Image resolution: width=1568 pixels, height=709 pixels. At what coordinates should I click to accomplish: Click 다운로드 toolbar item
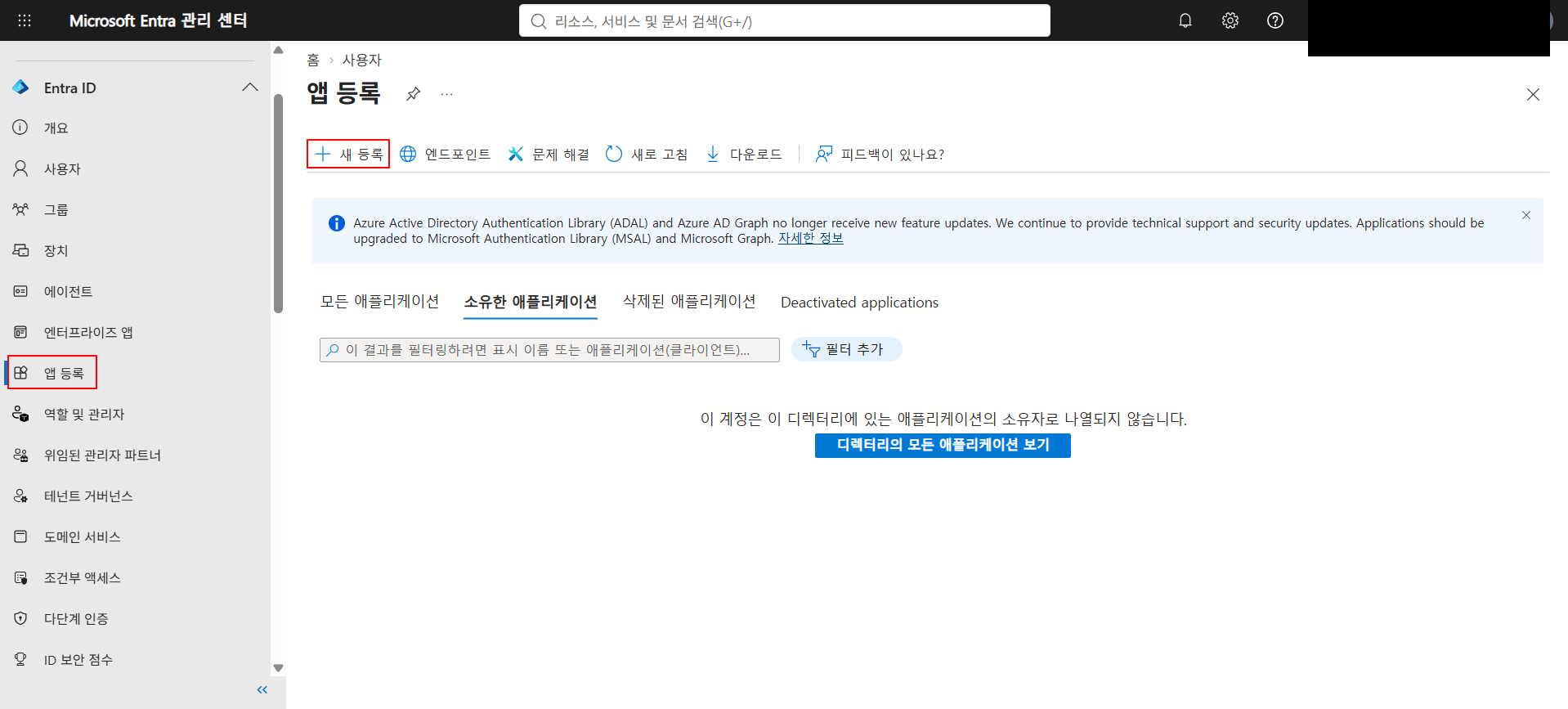point(744,154)
